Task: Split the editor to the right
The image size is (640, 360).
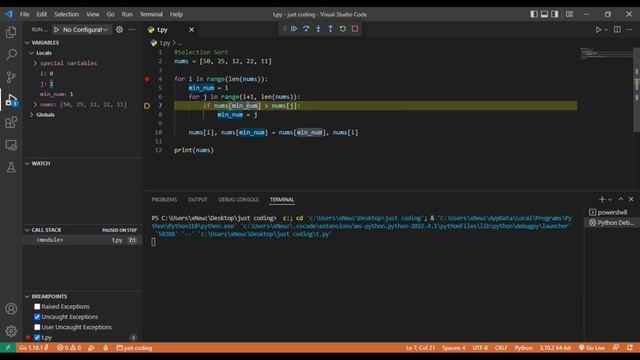Action: tap(617, 29)
